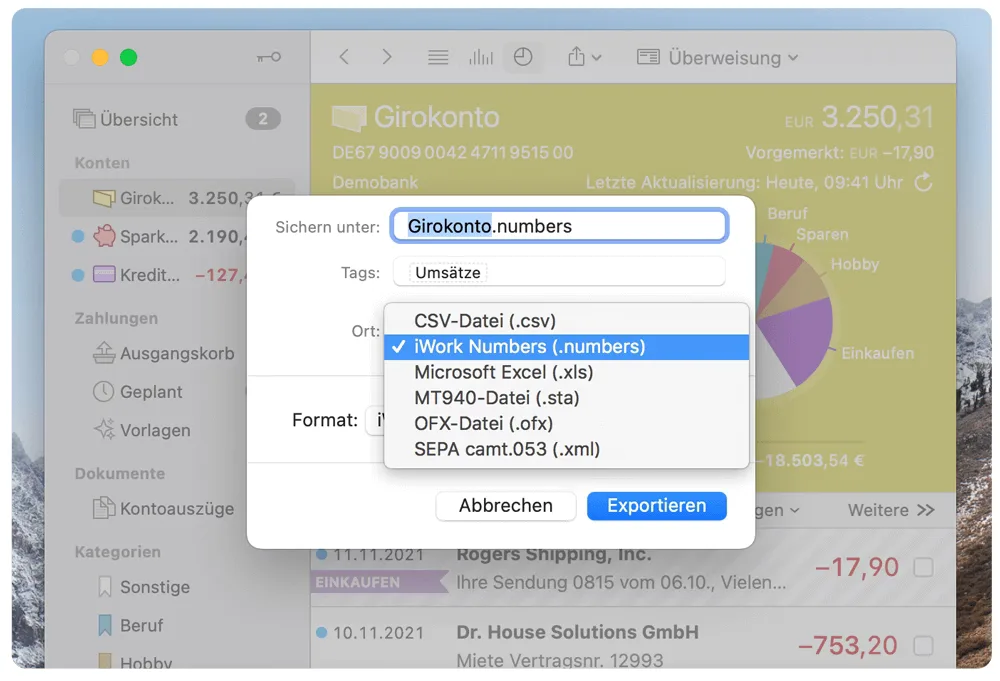
Task: Click the Übersicht badge showing 2
Action: (x=263, y=119)
